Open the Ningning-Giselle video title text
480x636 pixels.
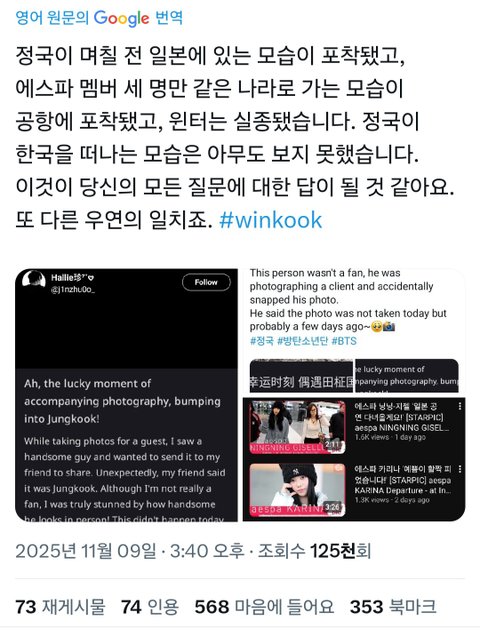(402, 417)
